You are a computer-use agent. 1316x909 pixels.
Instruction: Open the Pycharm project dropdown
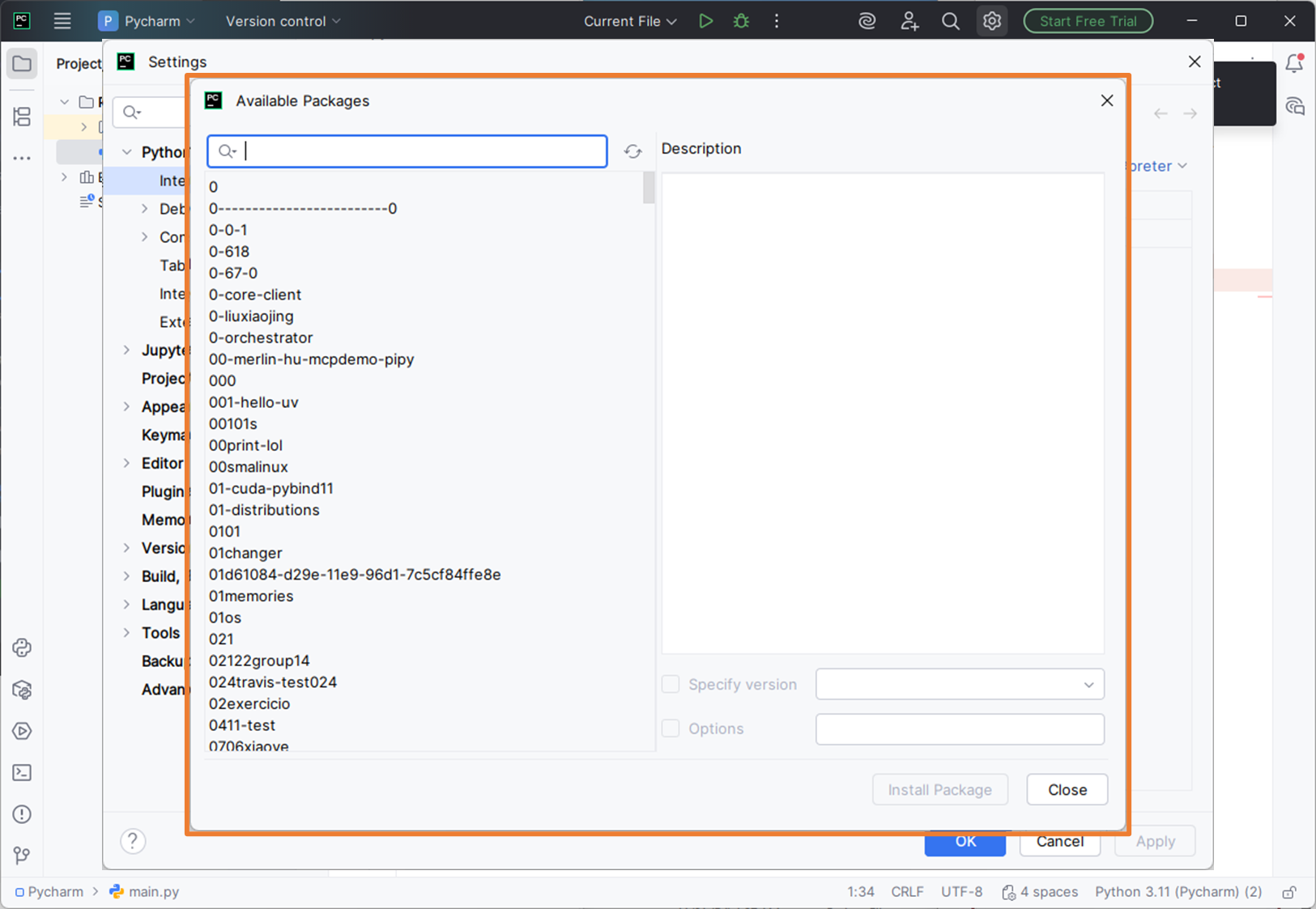point(147,21)
